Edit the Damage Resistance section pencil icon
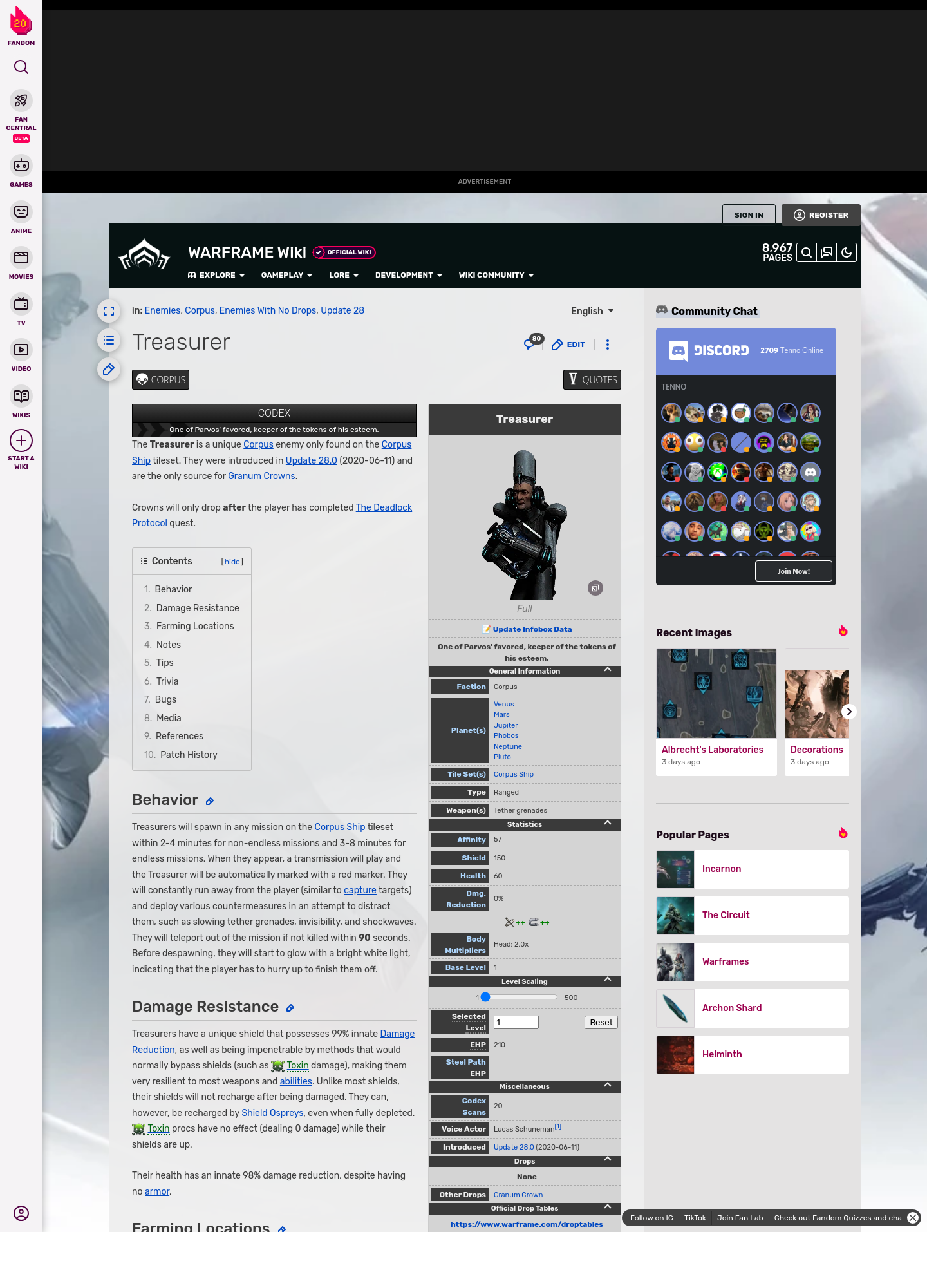The width and height of the screenshot is (927, 1288). pos(290,1008)
